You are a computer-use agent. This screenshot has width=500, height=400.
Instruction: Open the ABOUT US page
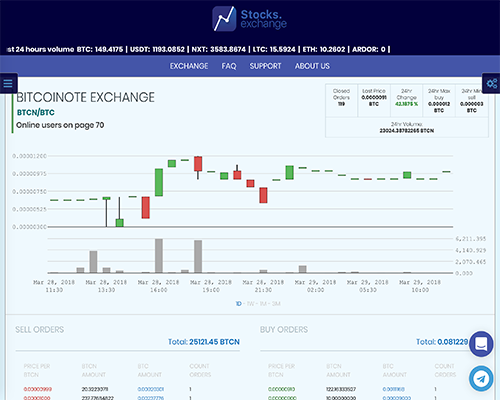click(x=312, y=66)
